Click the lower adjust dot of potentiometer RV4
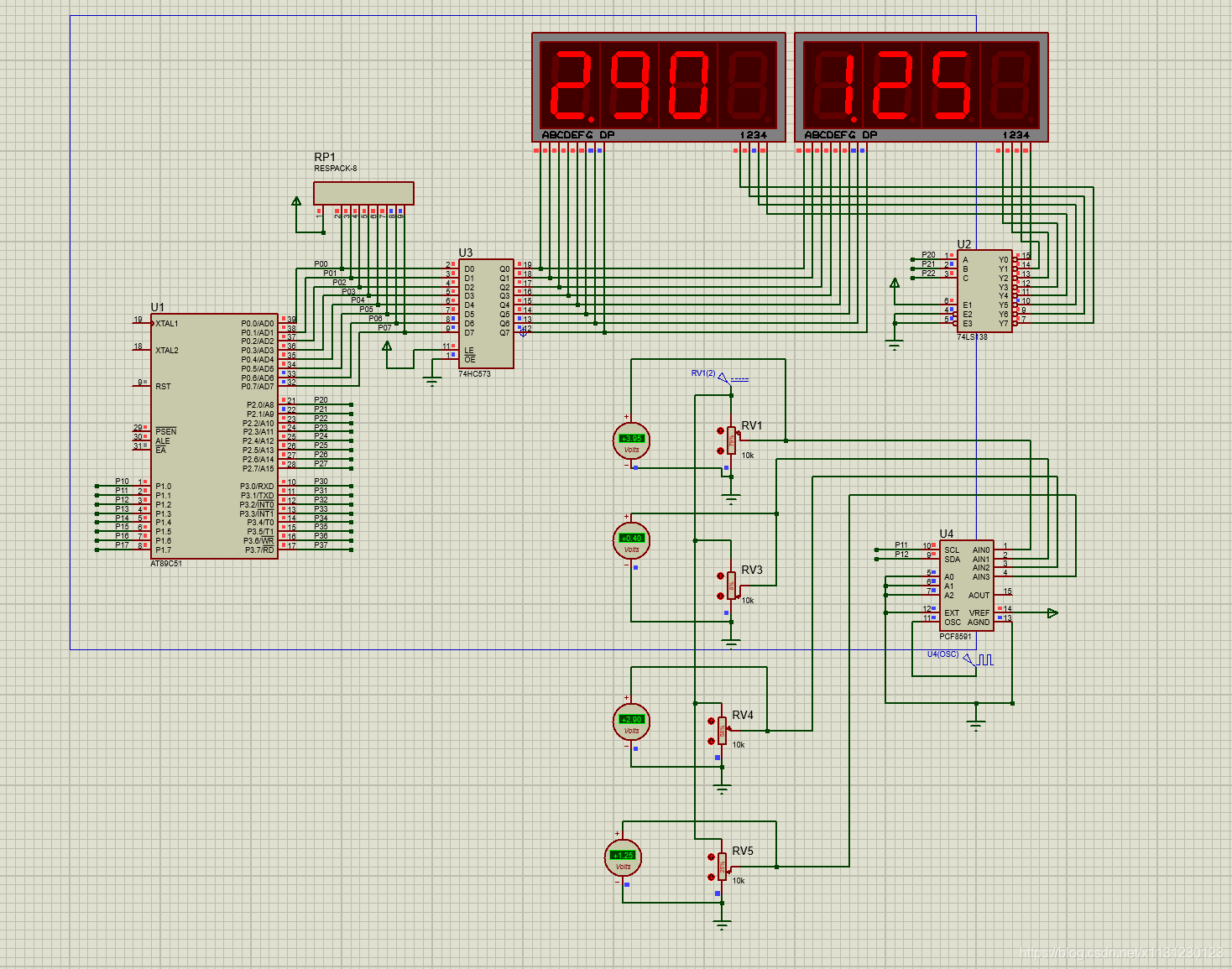 pyautogui.click(x=711, y=741)
